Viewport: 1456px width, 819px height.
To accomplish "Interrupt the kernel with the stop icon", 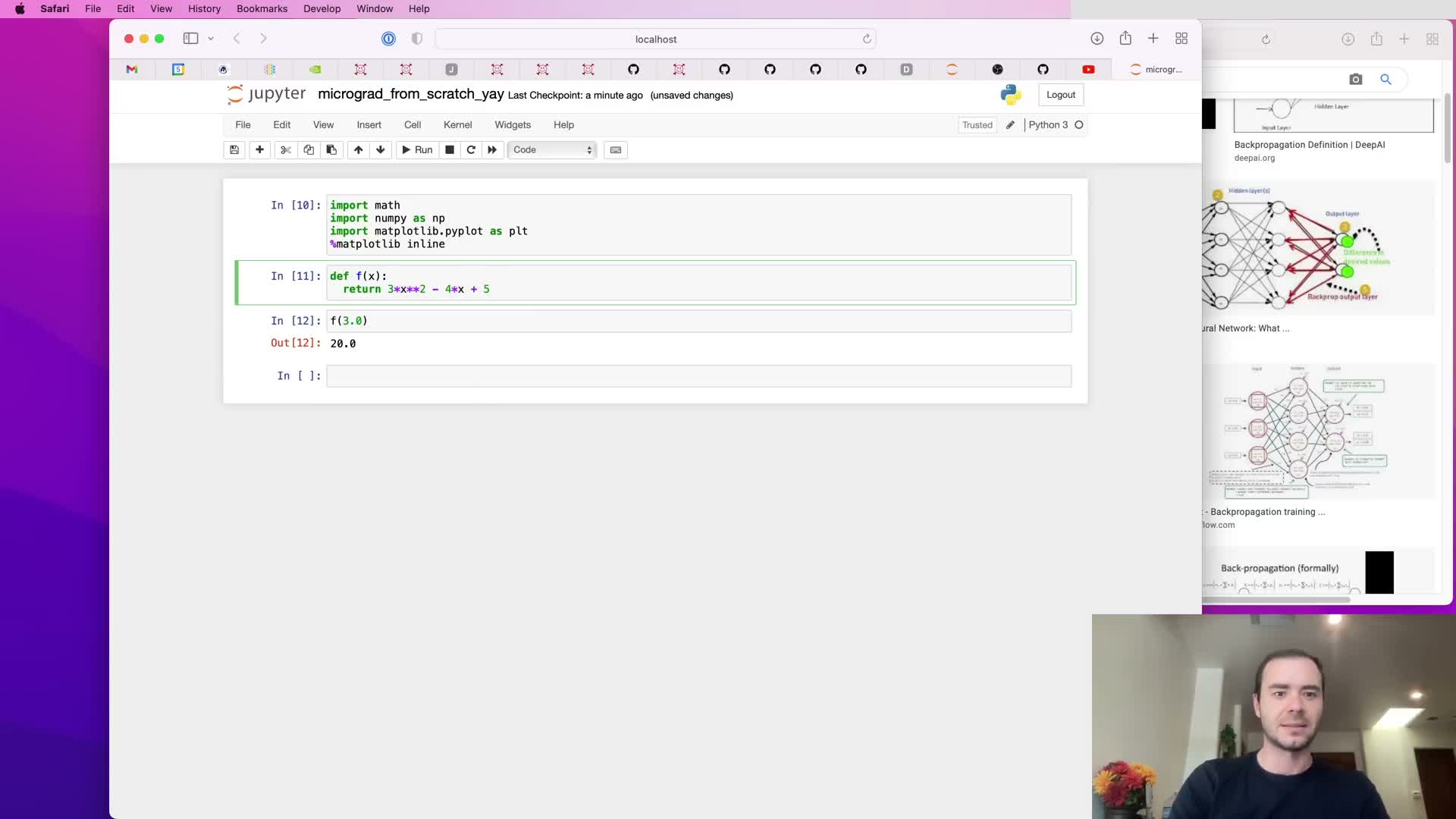I will click(450, 150).
